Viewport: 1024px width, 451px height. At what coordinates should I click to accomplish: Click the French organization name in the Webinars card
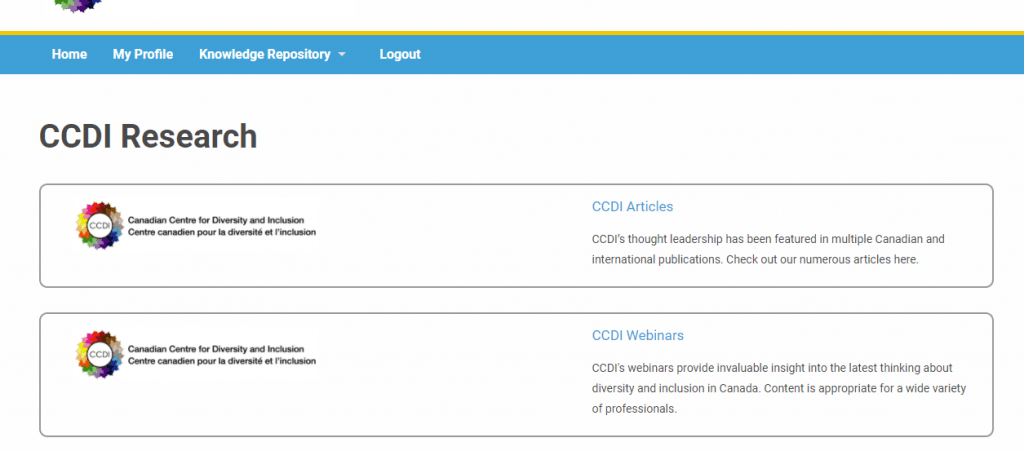tap(221, 361)
